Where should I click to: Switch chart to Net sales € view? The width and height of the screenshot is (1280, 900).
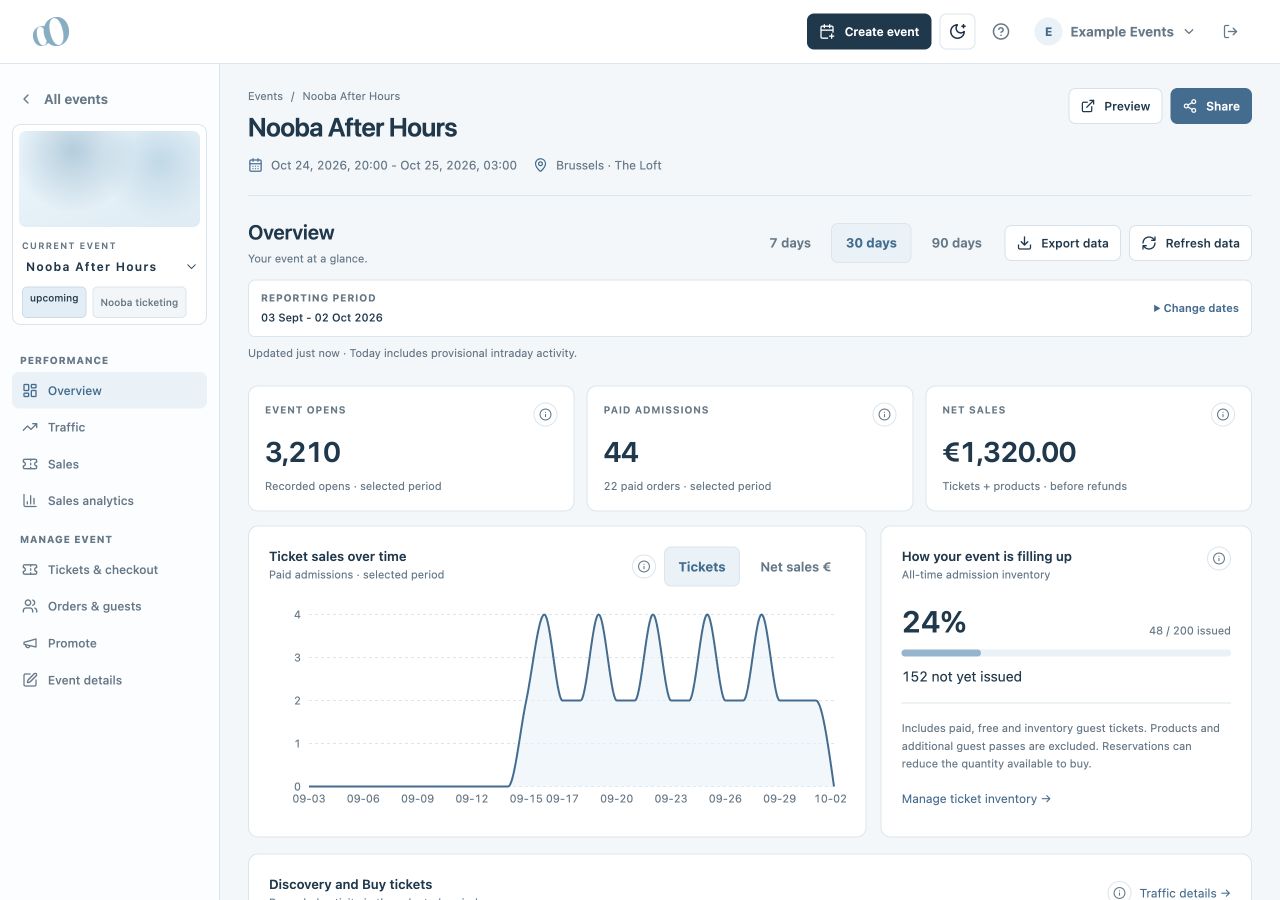click(x=796, y=567)
